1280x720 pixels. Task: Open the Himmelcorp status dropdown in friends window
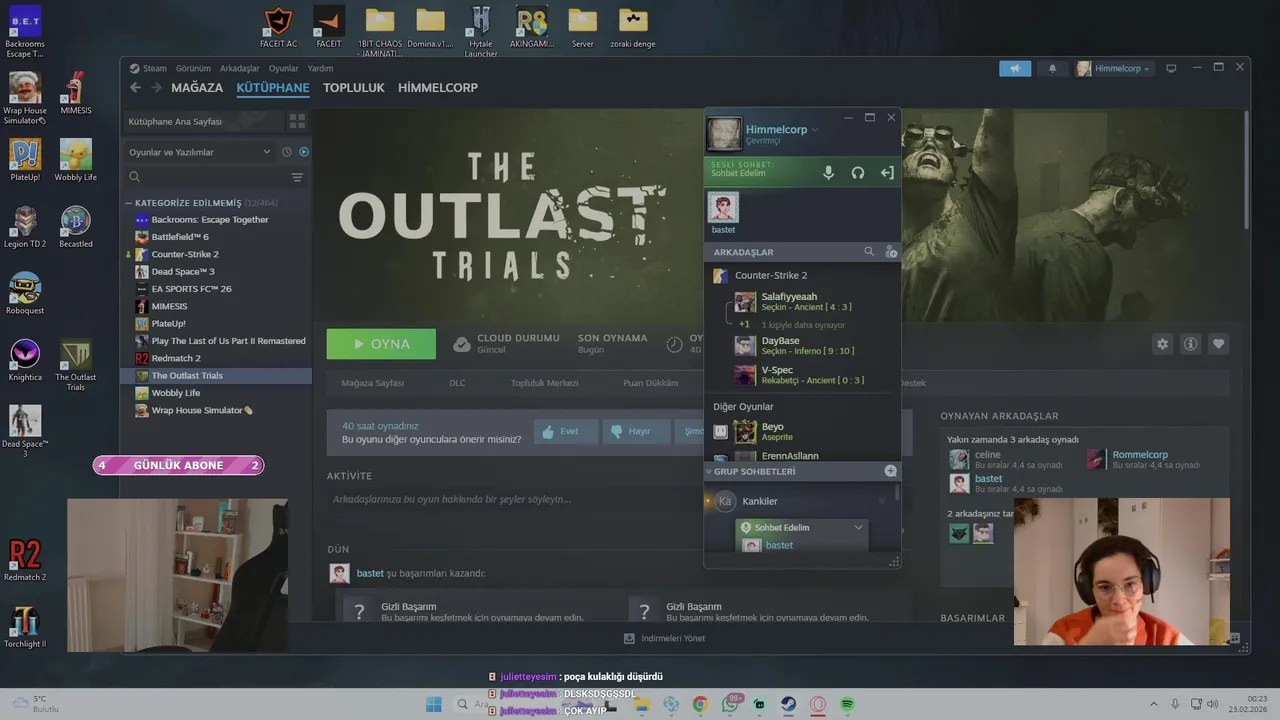tap(815, 130)
